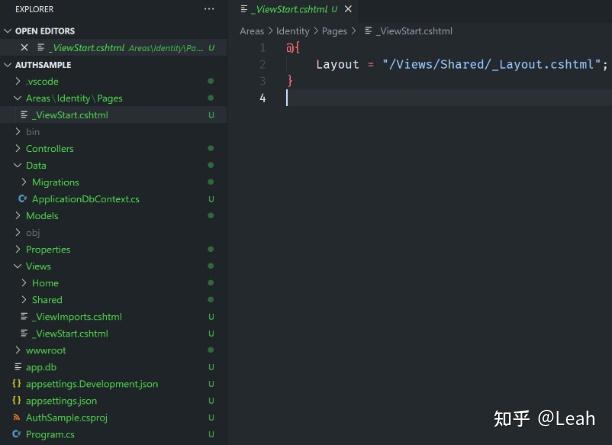Screen dimensions: 612x445
Task: Click JSON braces icon of appsettings.json
Action: [16, 400]
